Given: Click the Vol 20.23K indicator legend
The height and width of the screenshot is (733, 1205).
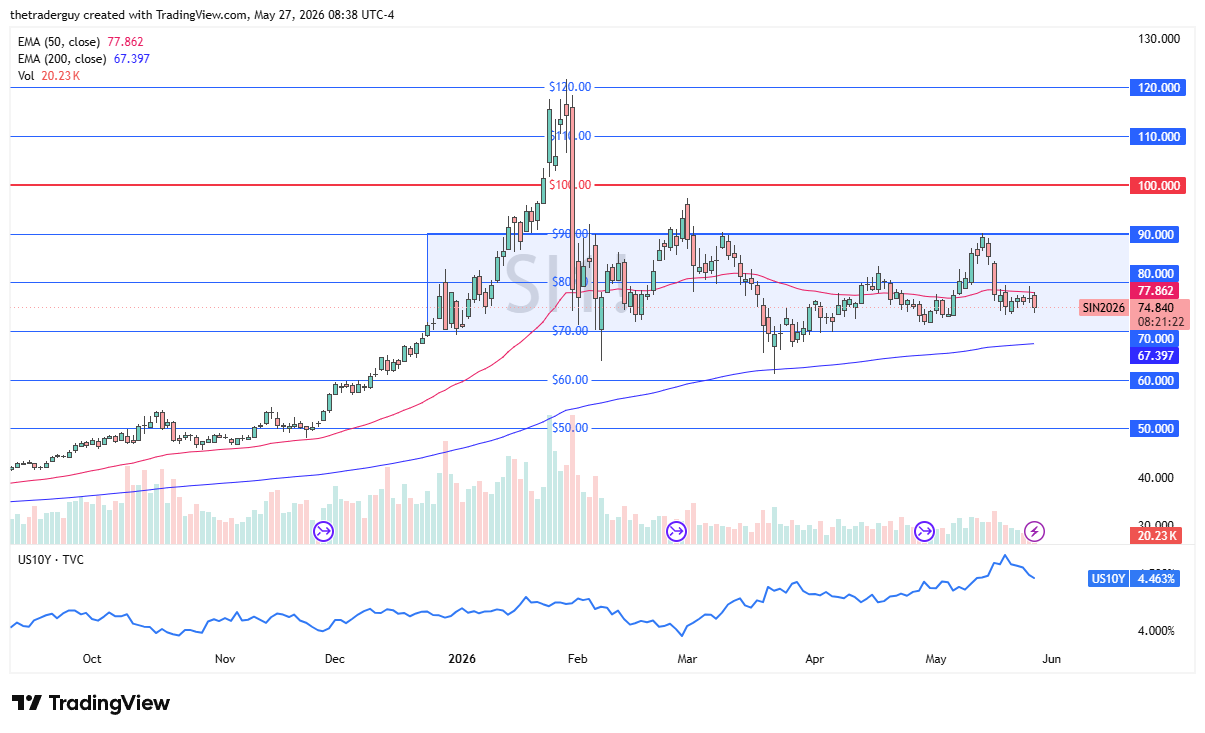Looking at the screenshot, I should 48,76.
